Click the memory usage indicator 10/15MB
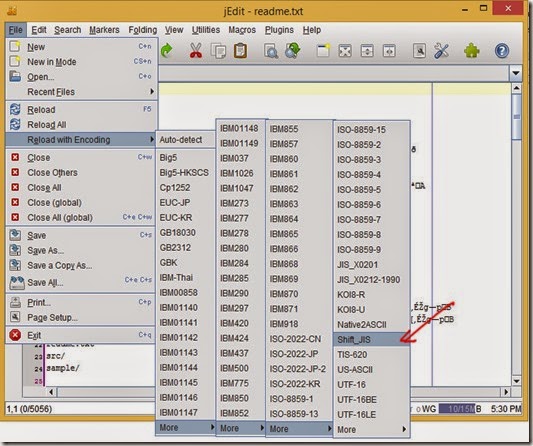 click(x=460, y=409)
